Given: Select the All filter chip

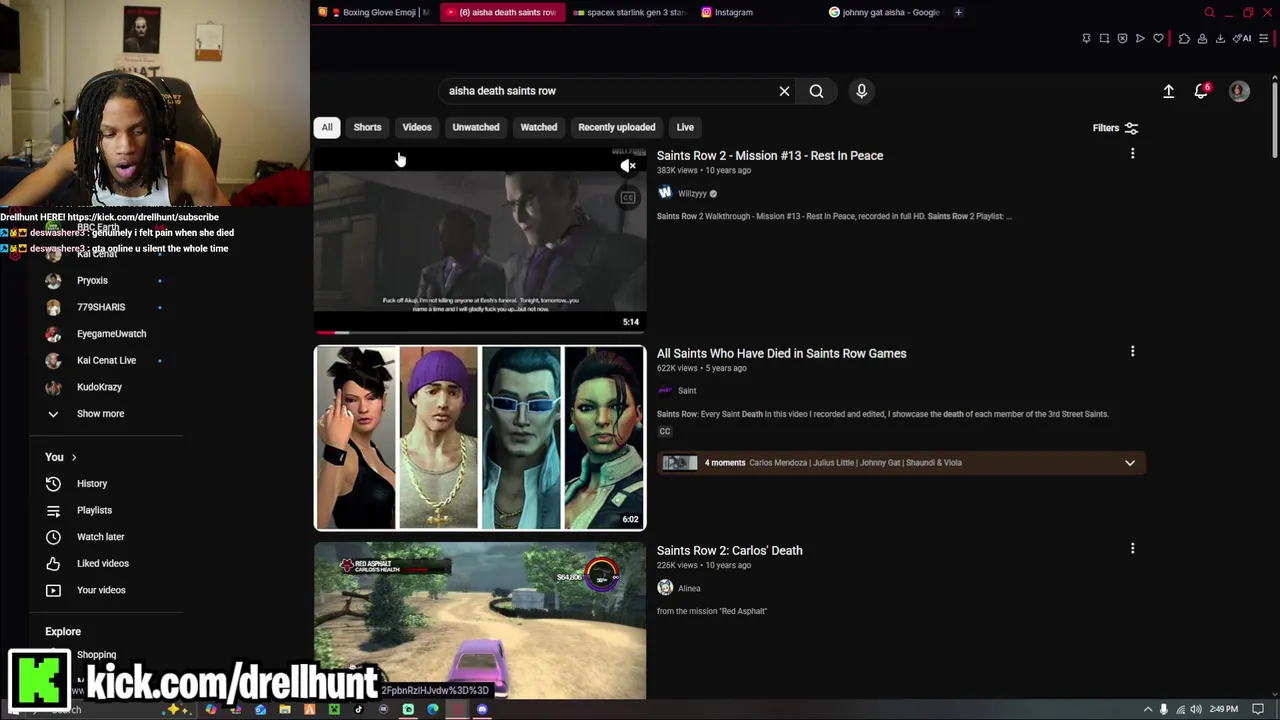Looking at the screenshot, I should (x=327, y=127).
